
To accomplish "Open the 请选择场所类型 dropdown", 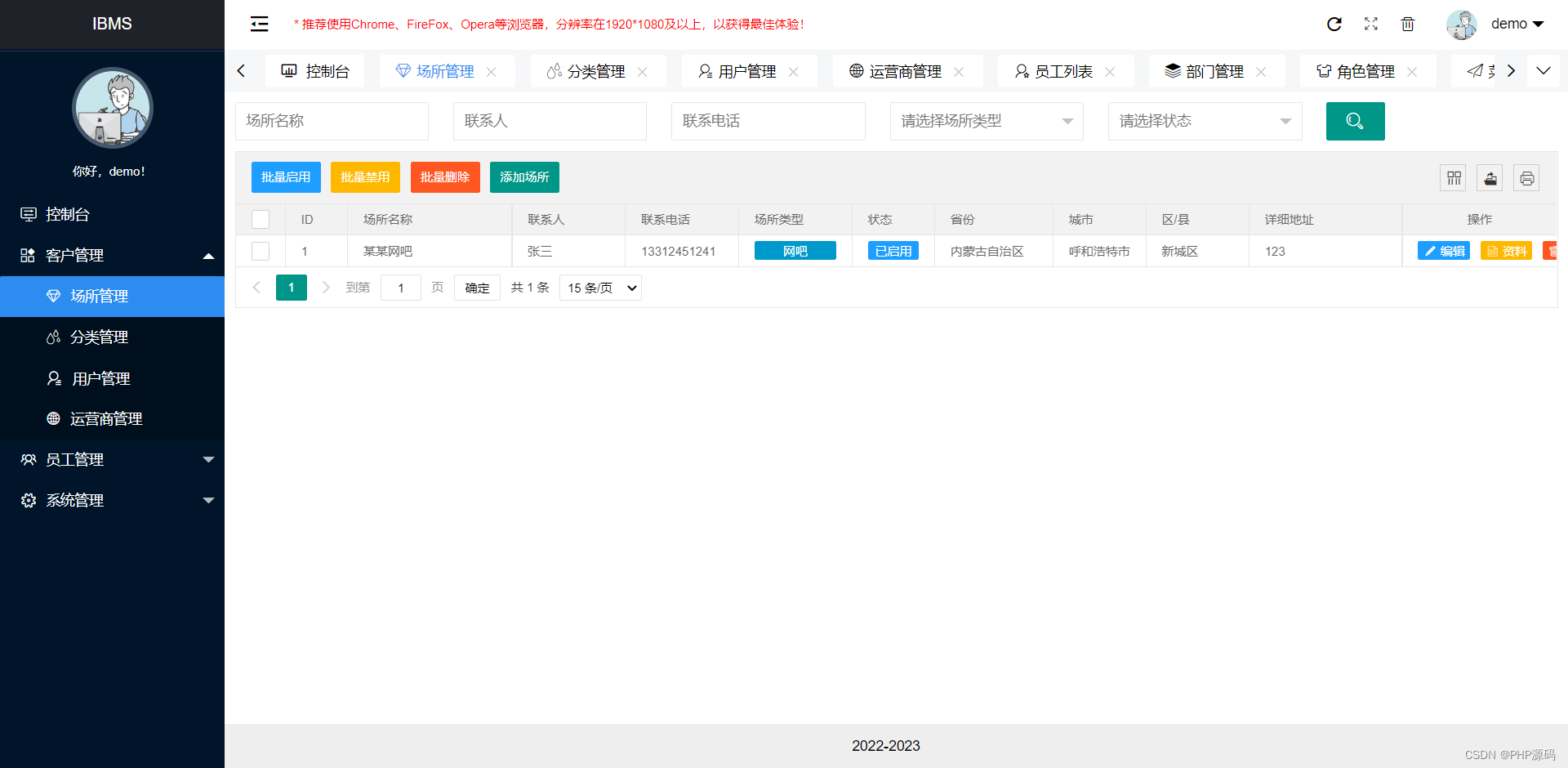I will [987, 121].
